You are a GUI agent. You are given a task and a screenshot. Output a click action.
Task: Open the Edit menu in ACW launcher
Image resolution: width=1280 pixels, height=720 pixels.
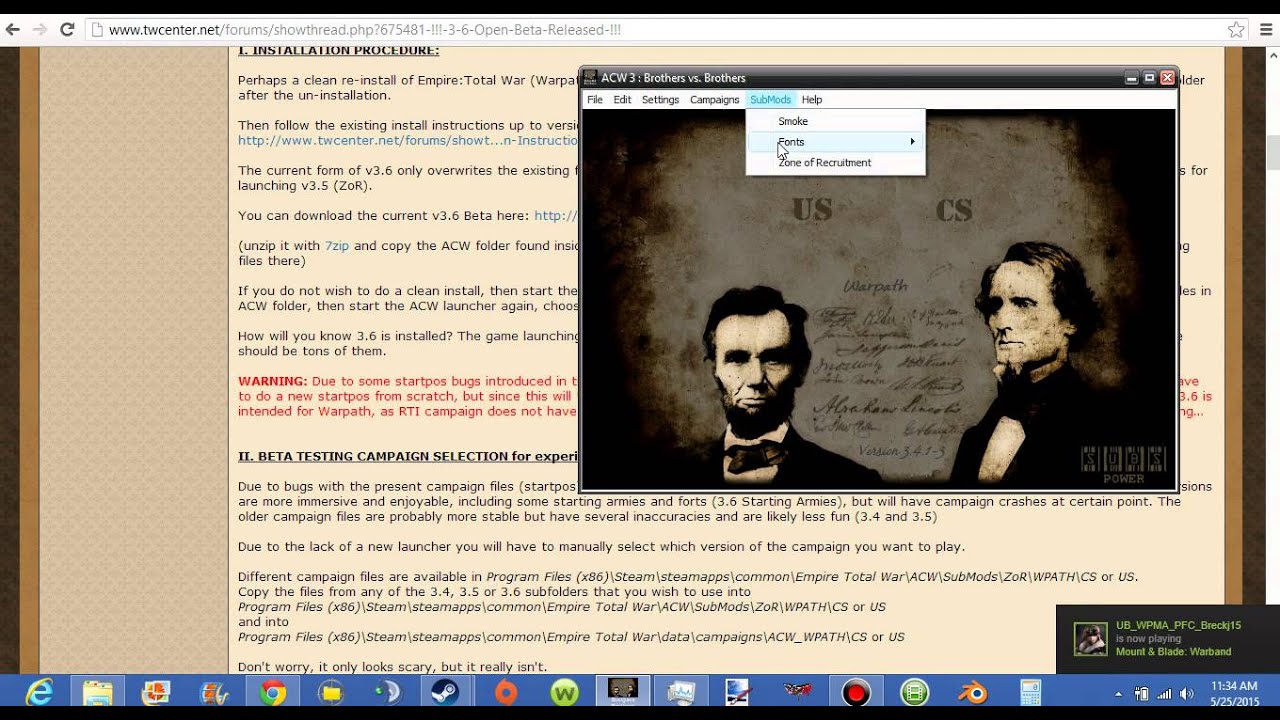pos(622,99)
